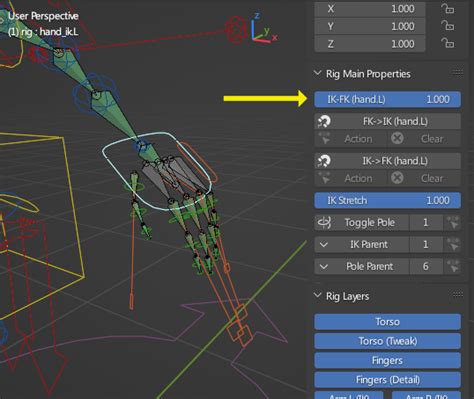Click the Y scale value field
This screenshot has height=399, width=474.
pos(370,26)
